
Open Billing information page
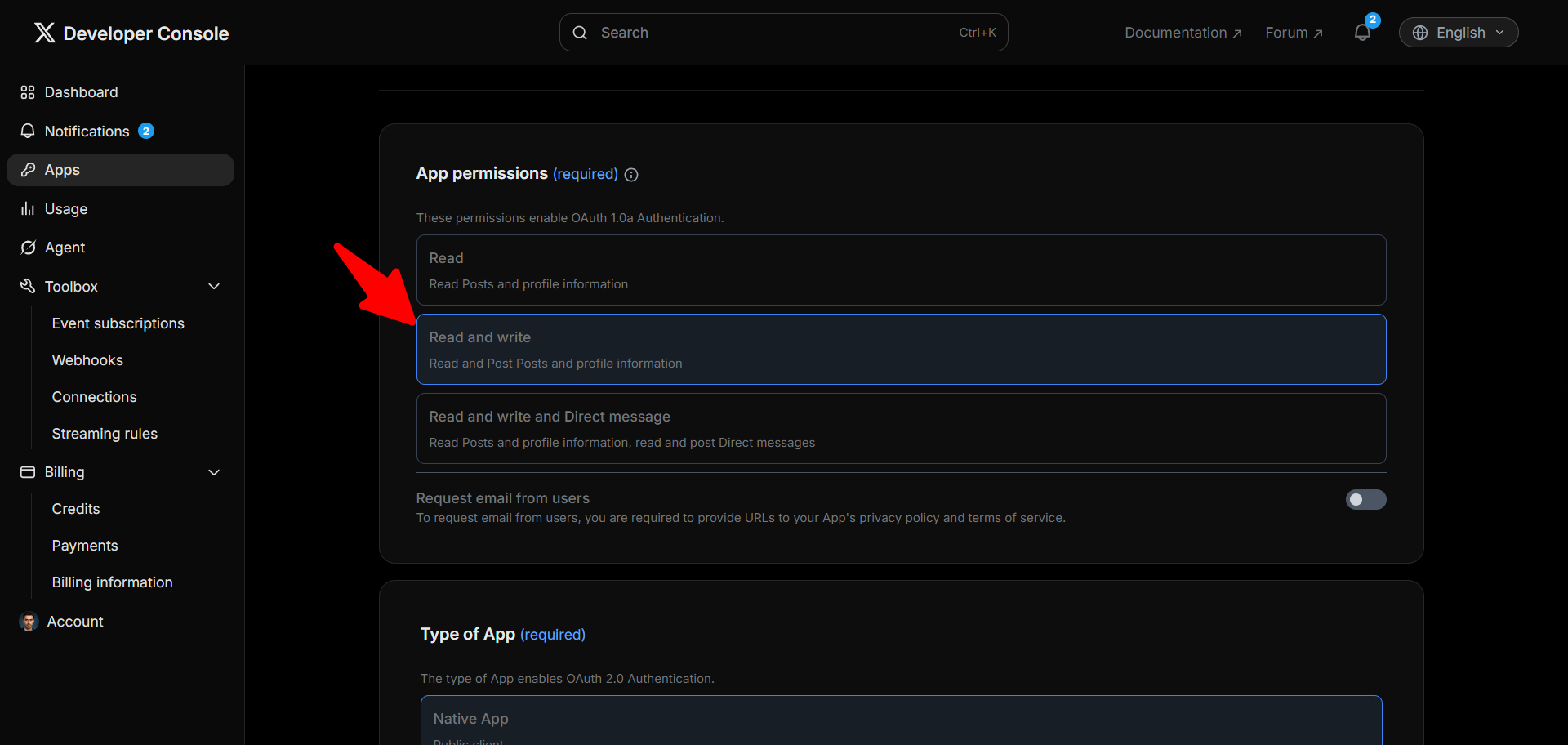(113, 582)
